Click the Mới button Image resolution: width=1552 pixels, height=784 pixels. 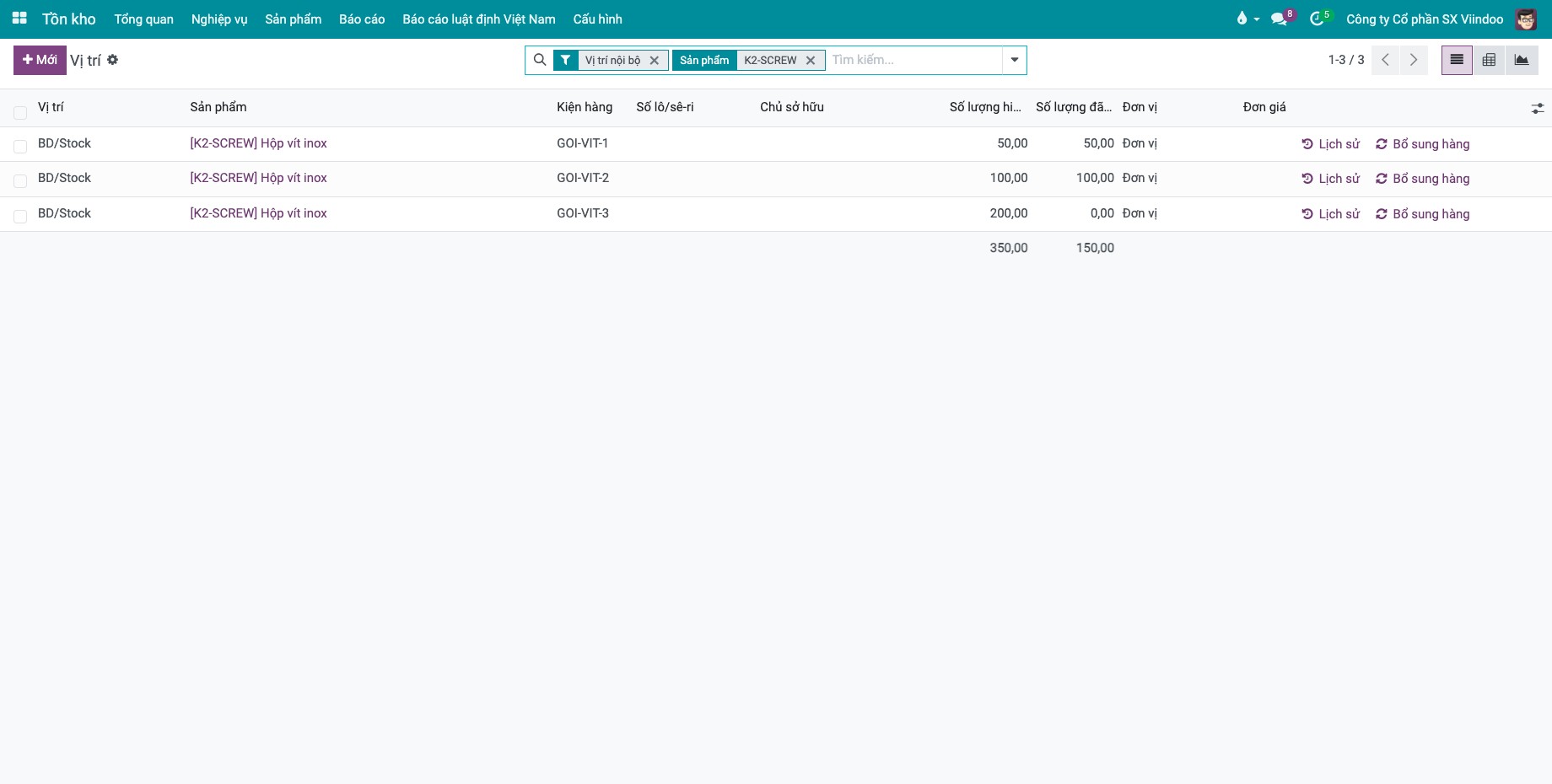[x=40, y=60]
